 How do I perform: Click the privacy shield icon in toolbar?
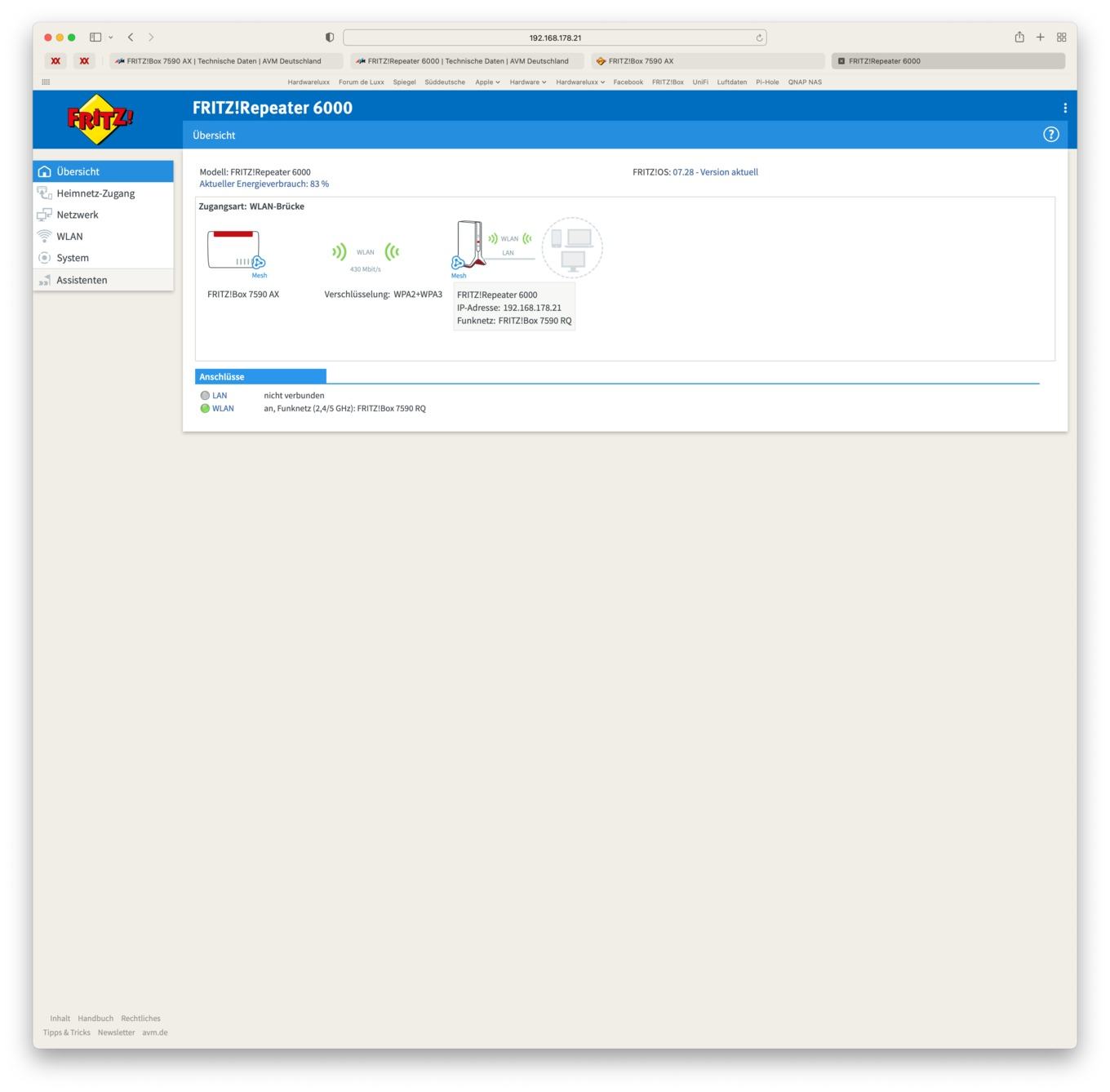click(330, 38)
